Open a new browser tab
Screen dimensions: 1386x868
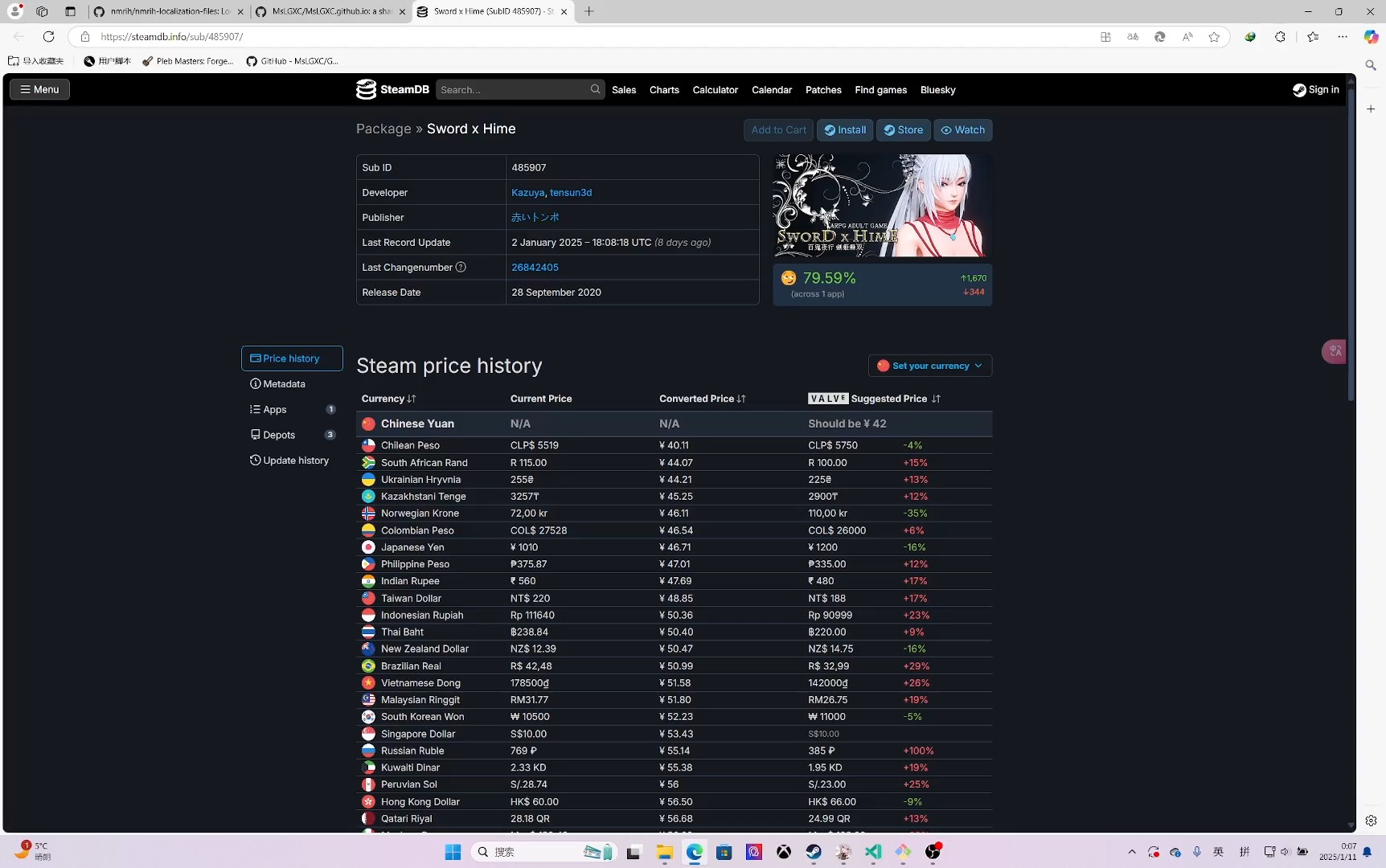pos(588,11)
